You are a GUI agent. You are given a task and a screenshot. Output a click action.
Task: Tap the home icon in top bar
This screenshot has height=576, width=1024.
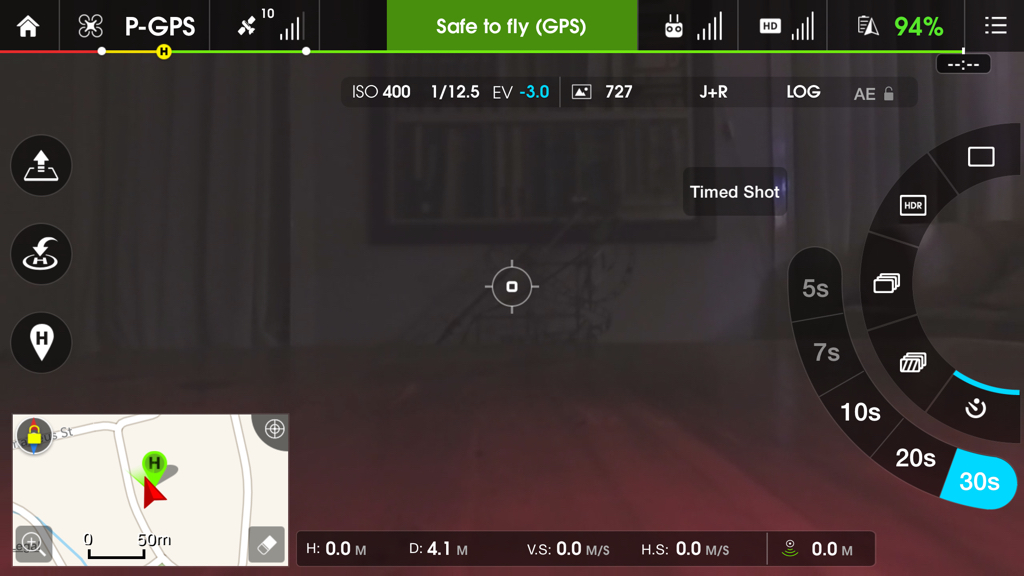(x=28, y=26)
